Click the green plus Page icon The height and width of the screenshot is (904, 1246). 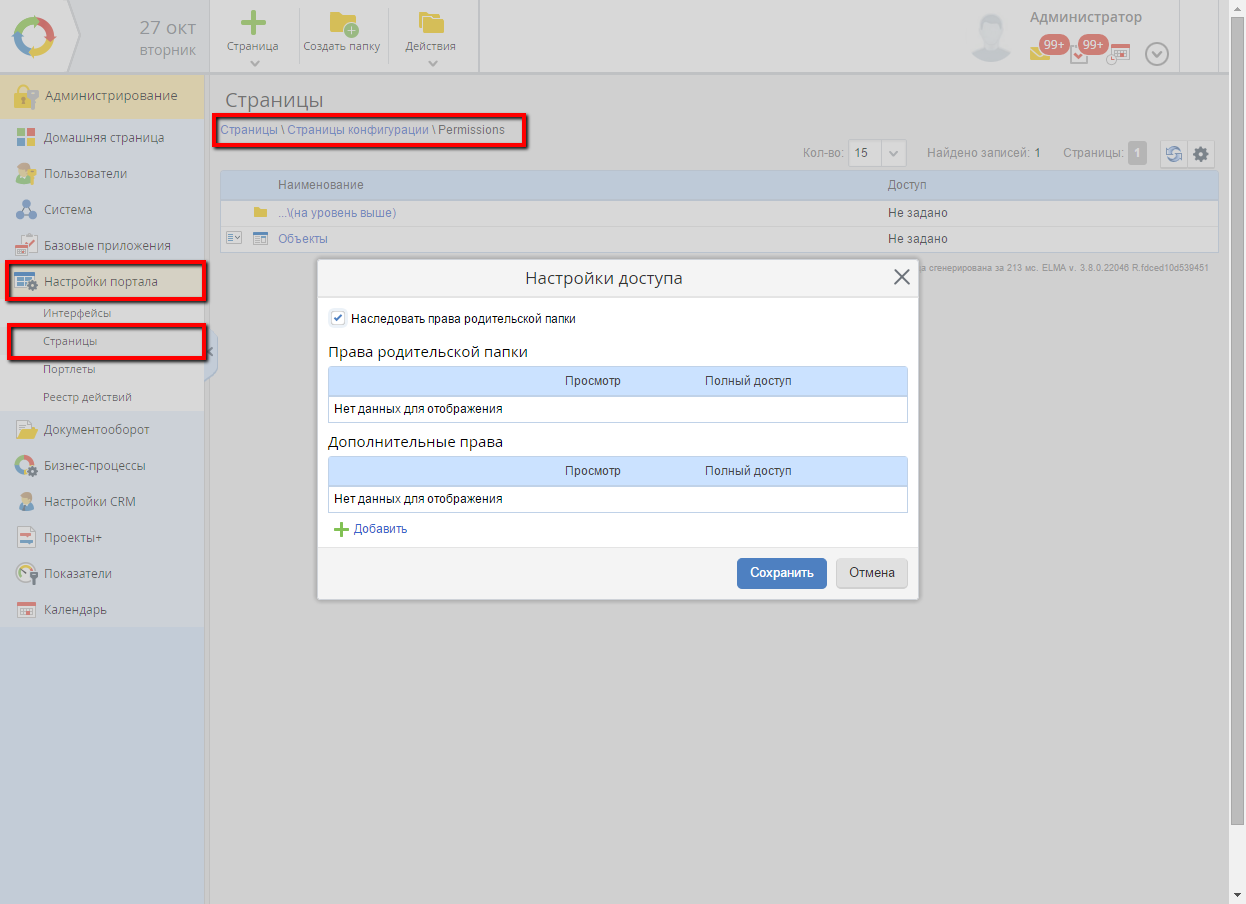click(x=253, y=23)
